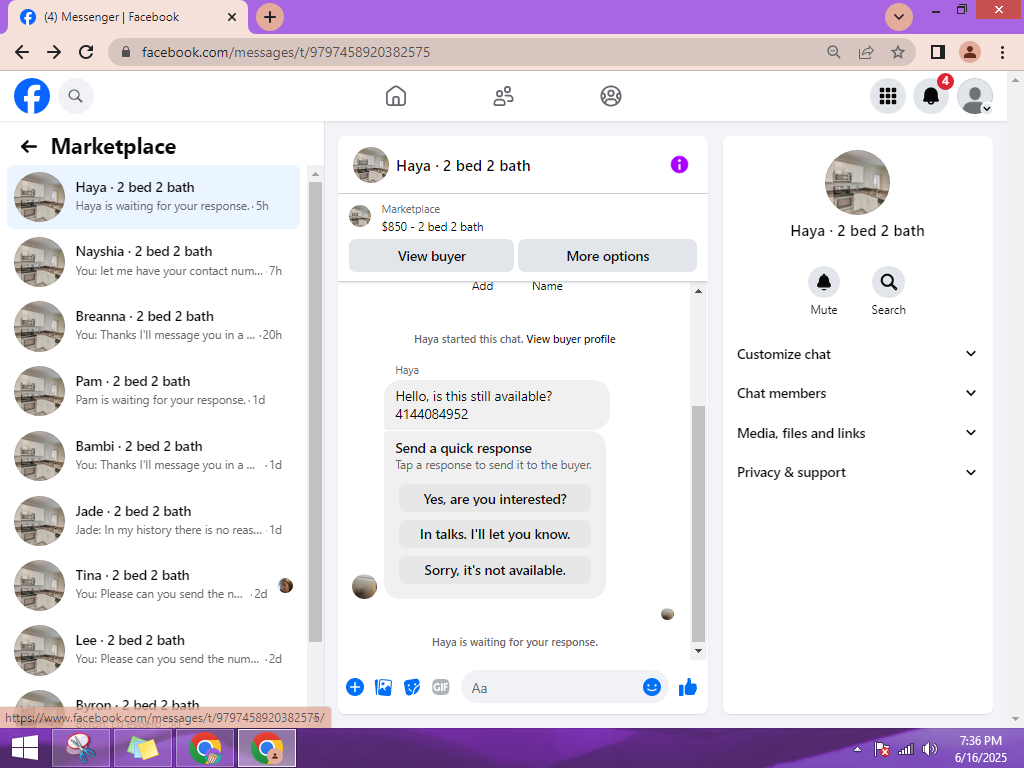Open the tab search dropdown arrow
This screenshot has height=768, width=1024.
[x=899, y=17]
